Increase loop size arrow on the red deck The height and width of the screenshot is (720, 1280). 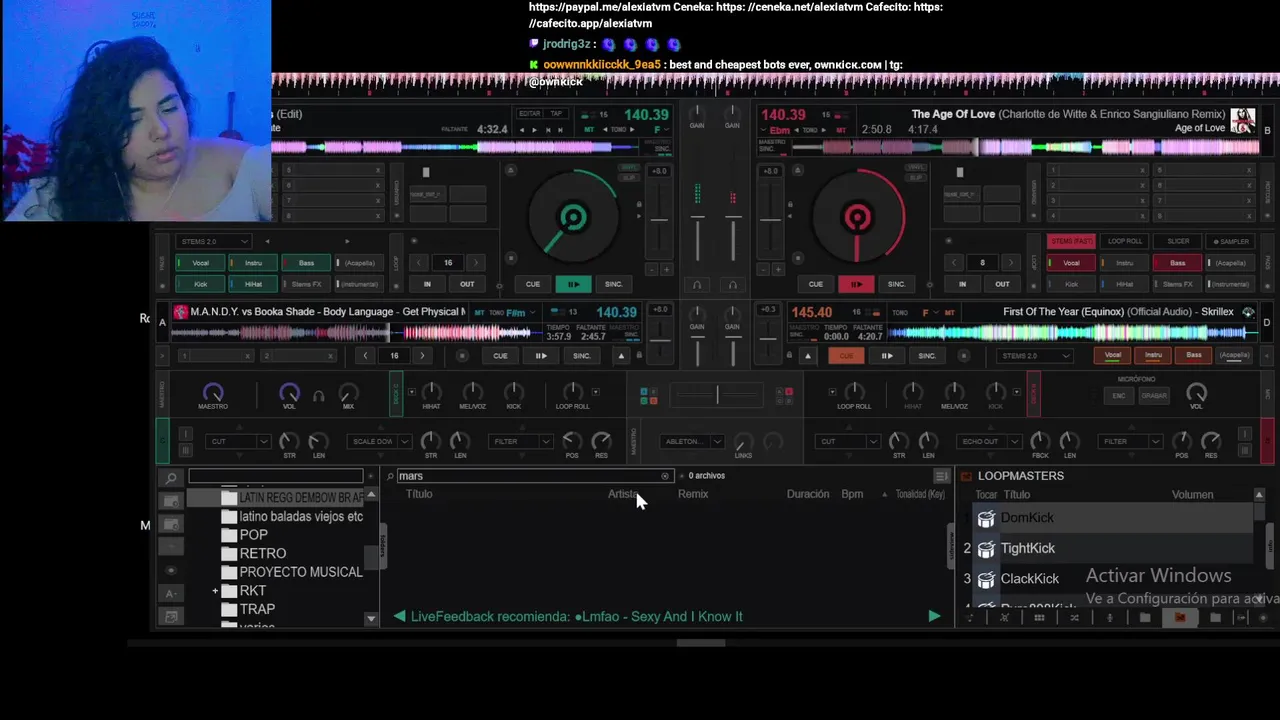[x=1010, y=263]
